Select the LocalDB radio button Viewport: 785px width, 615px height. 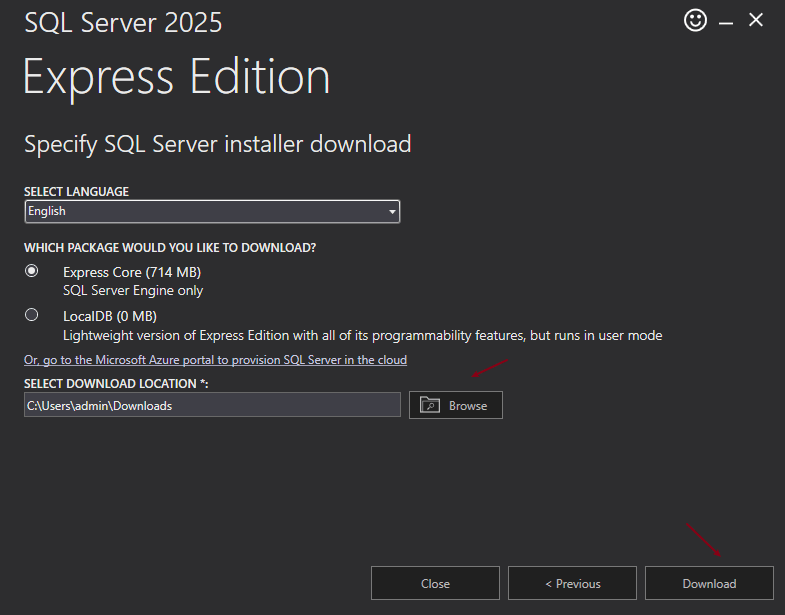[32, 315]
